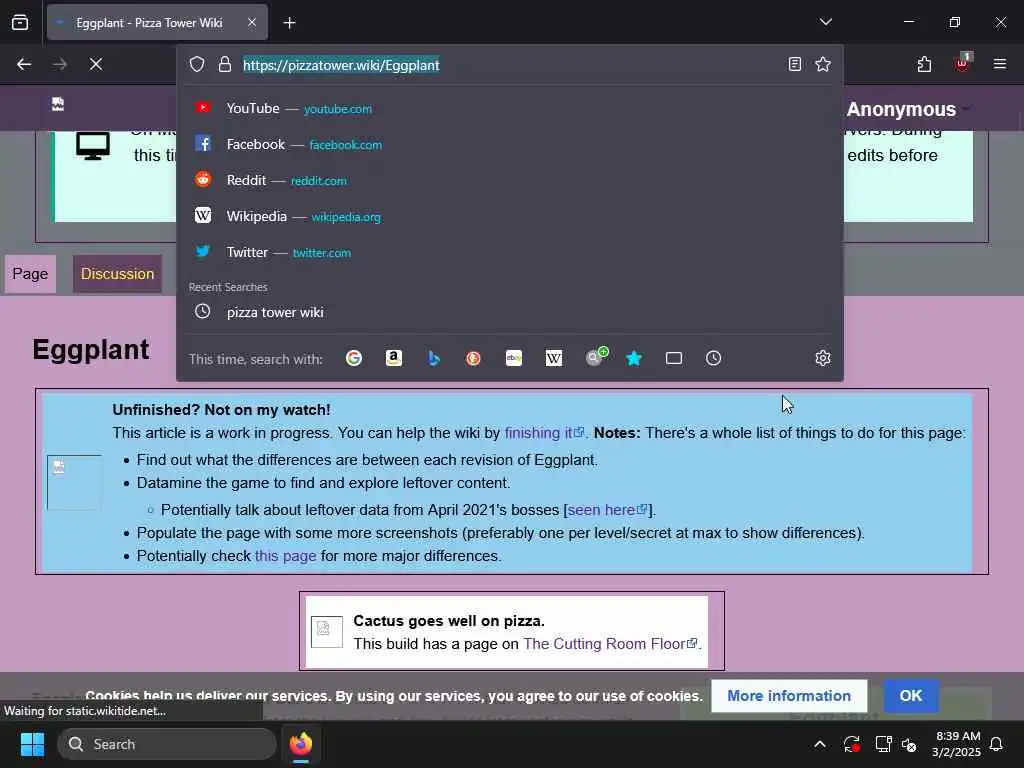Open the taskbar clock and date

point(956,744)
